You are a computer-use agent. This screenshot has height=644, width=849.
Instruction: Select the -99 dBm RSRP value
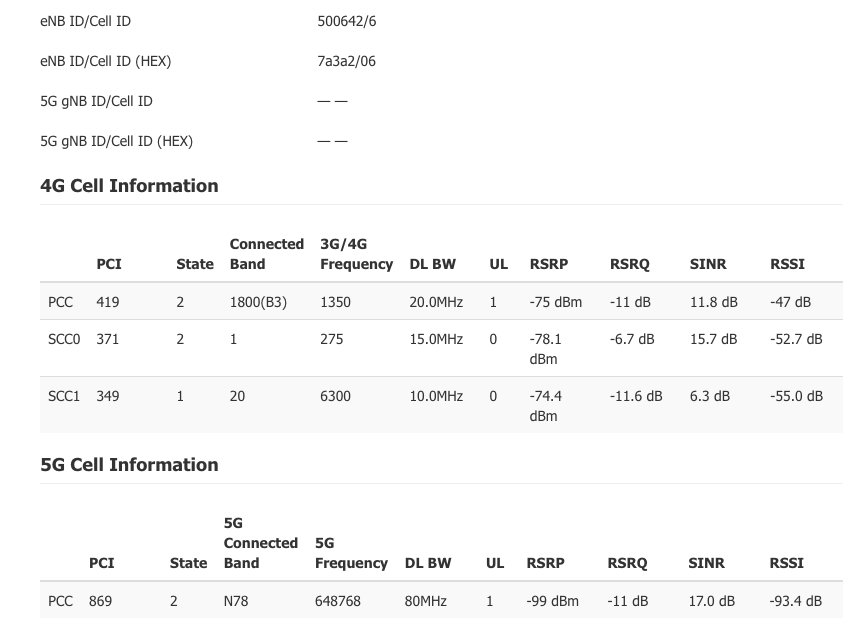click(552, 602)
